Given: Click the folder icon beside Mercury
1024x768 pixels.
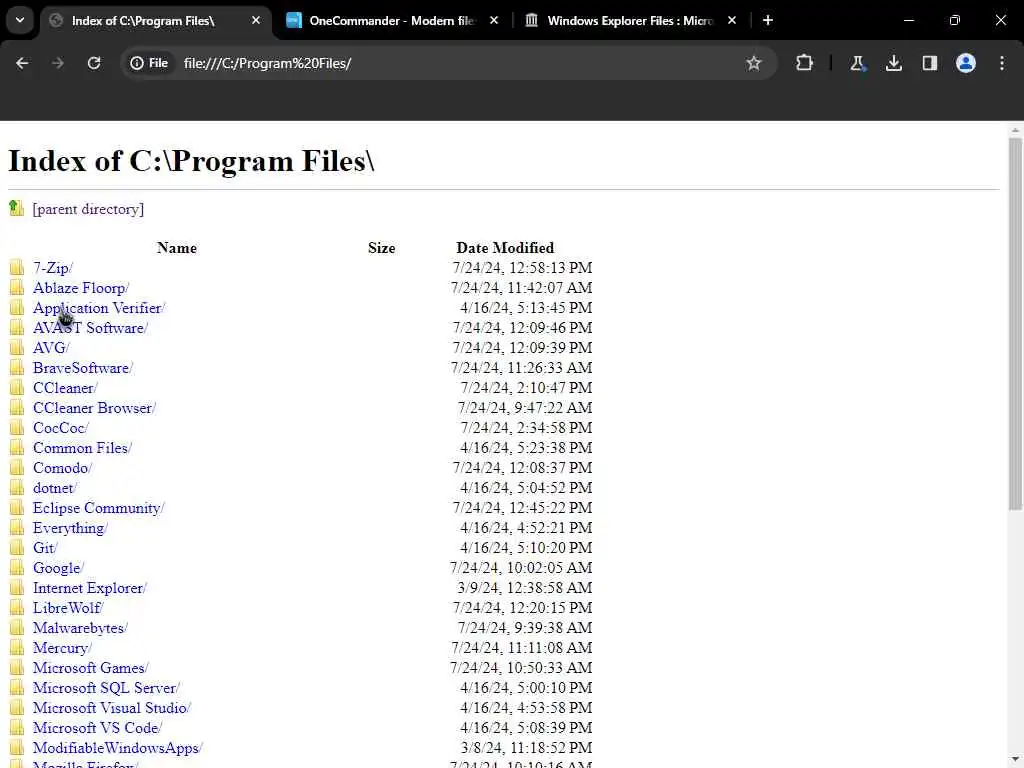Looking at the screenshot, I should click(17, 648).
